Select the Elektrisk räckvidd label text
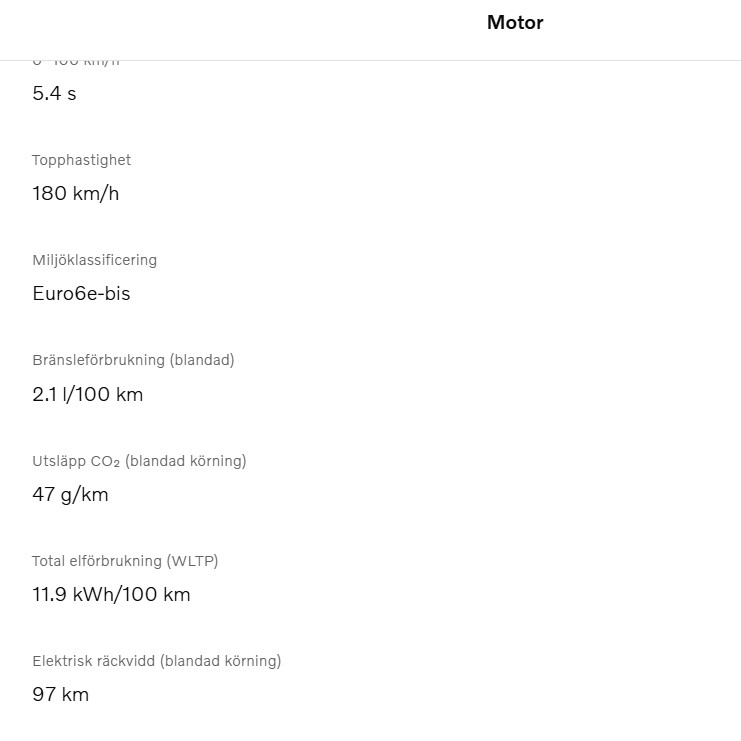The width and height of the screenshot is (741, 741). [94, 661]
